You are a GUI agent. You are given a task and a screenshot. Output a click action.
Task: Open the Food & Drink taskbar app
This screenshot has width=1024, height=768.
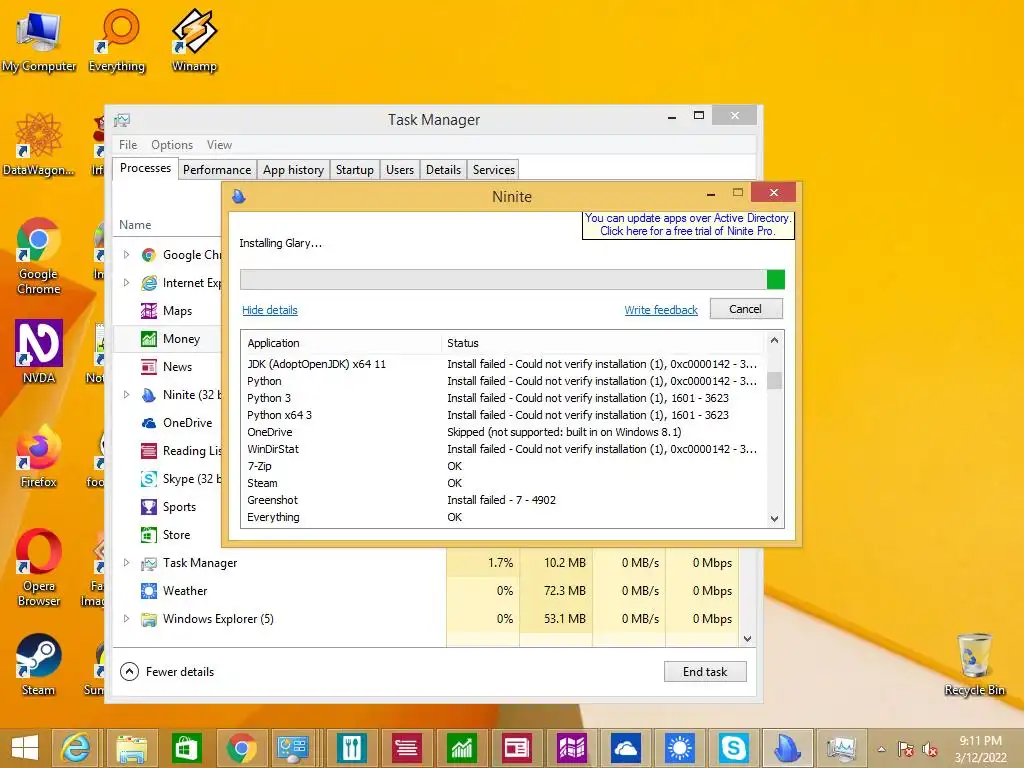coord(352,748)
